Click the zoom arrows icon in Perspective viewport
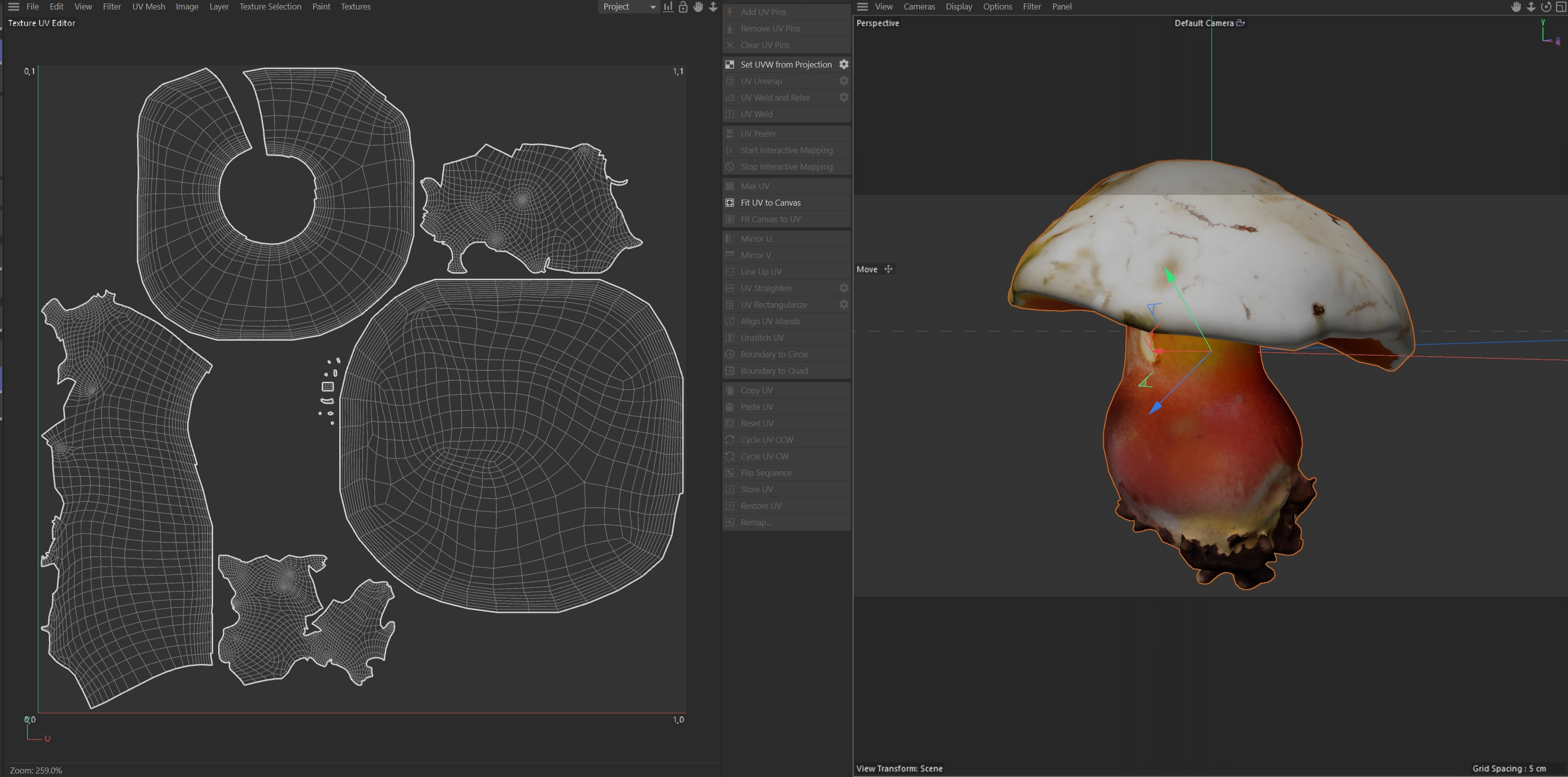The width and height of the screenshot is (1568, 777). tap(1531, 7)
